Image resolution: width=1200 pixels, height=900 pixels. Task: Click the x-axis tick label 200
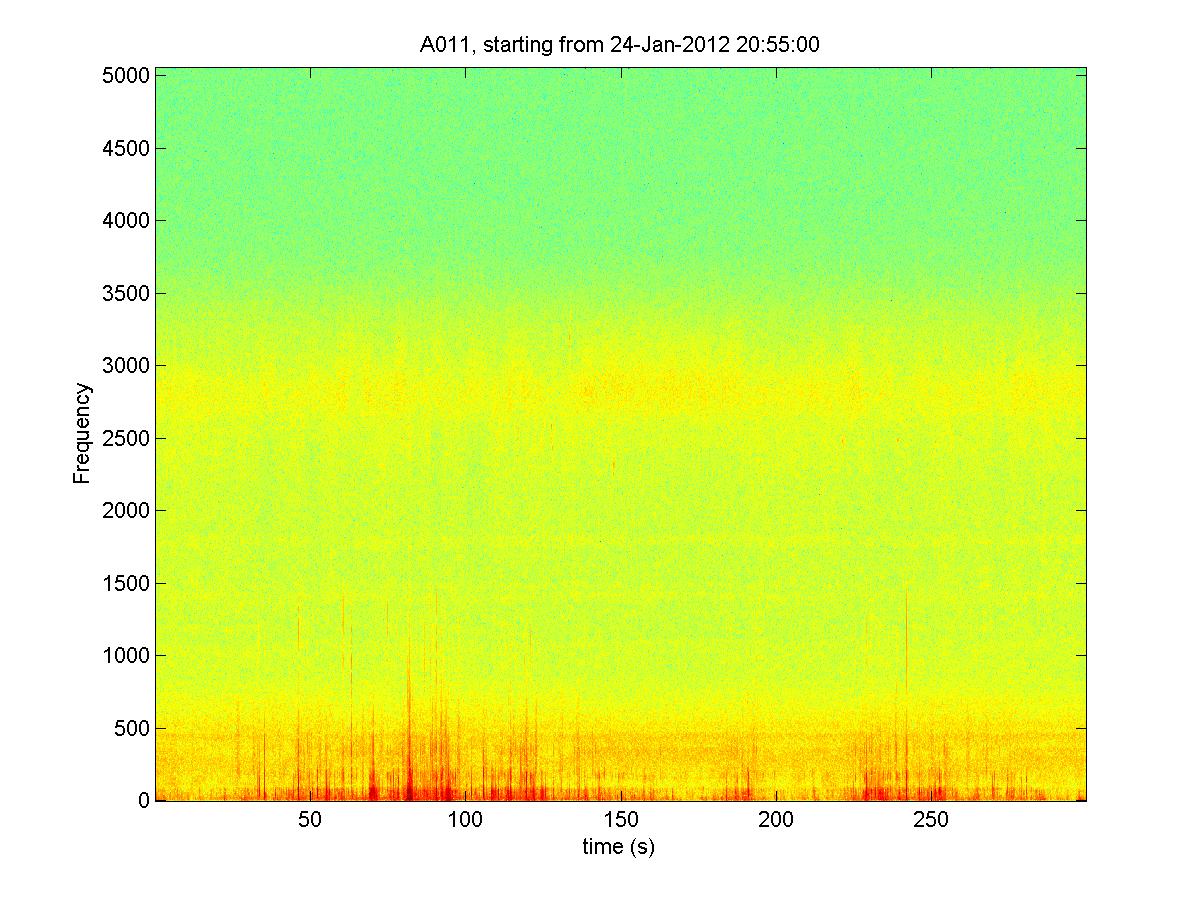[776, 820]
